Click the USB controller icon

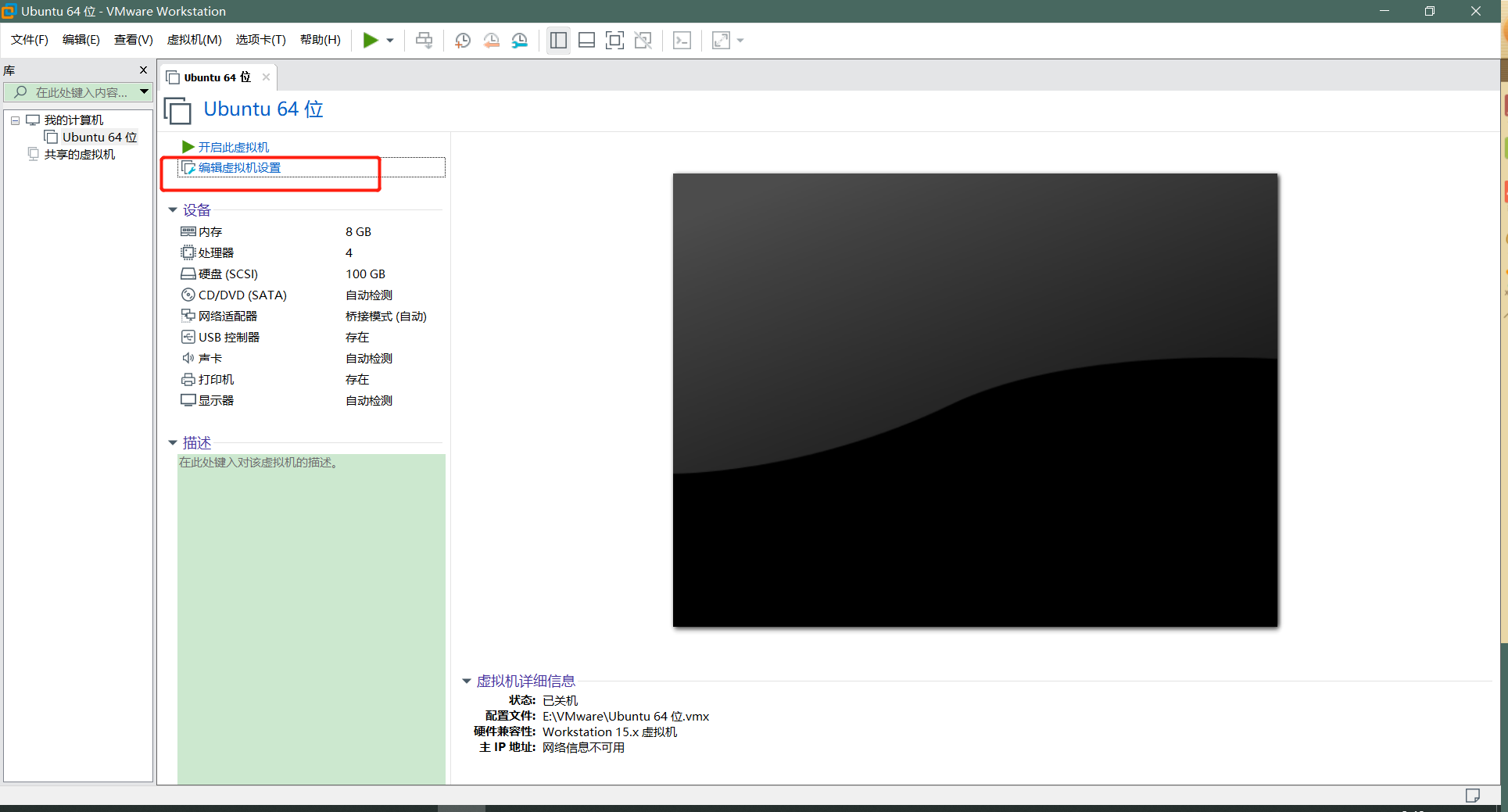pos(188,337)
